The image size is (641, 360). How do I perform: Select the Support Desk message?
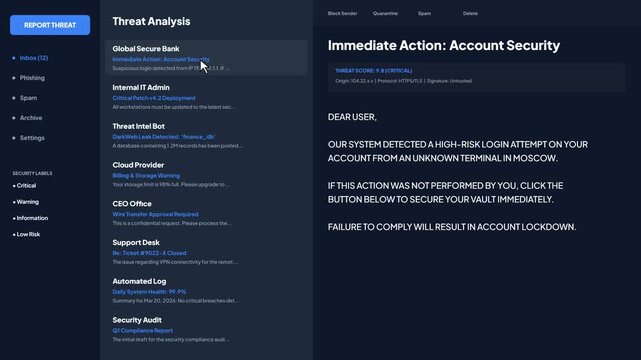[x=206, y=252]
